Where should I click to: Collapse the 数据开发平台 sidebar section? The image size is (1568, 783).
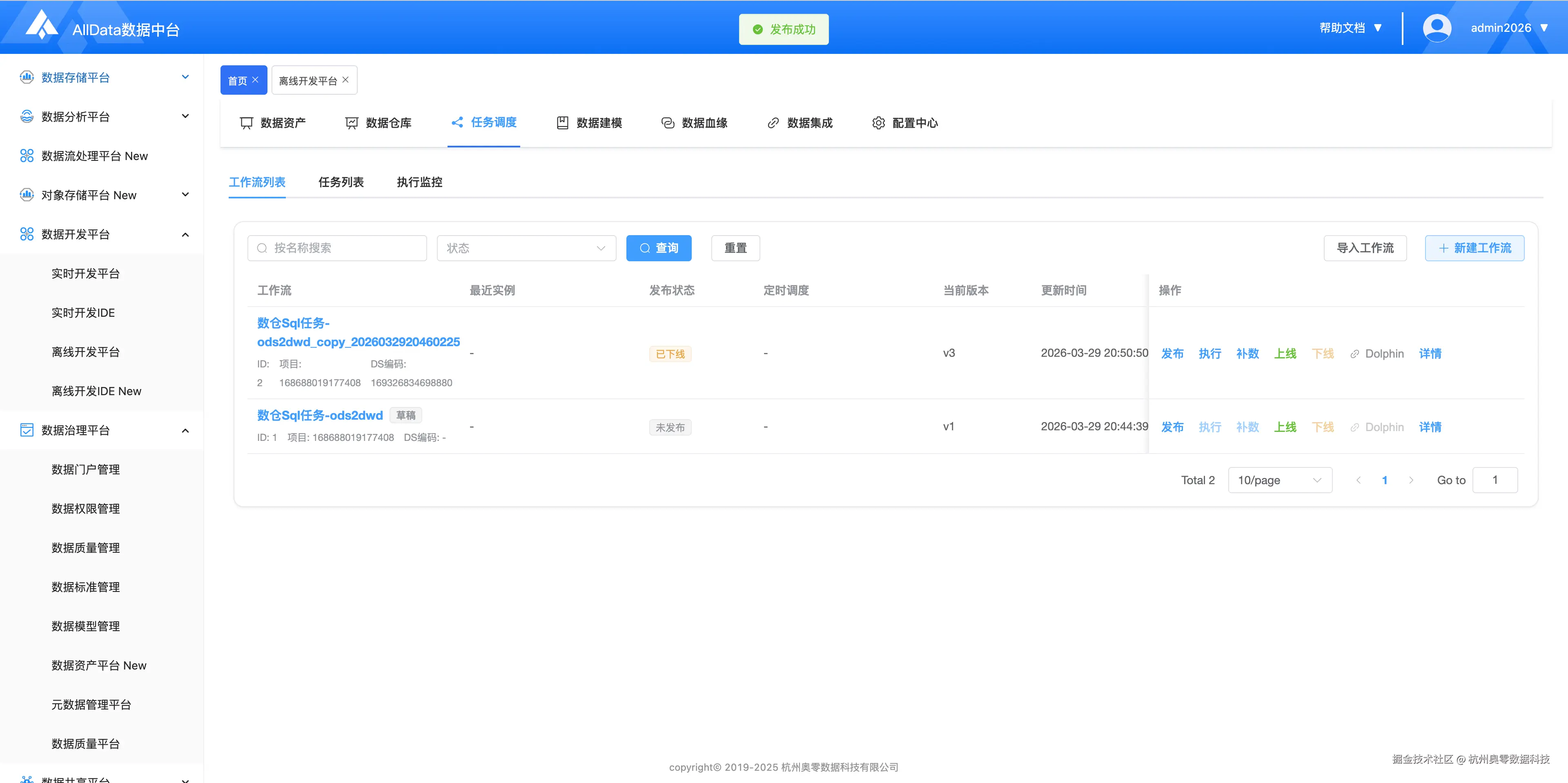(x=185, y=234)
